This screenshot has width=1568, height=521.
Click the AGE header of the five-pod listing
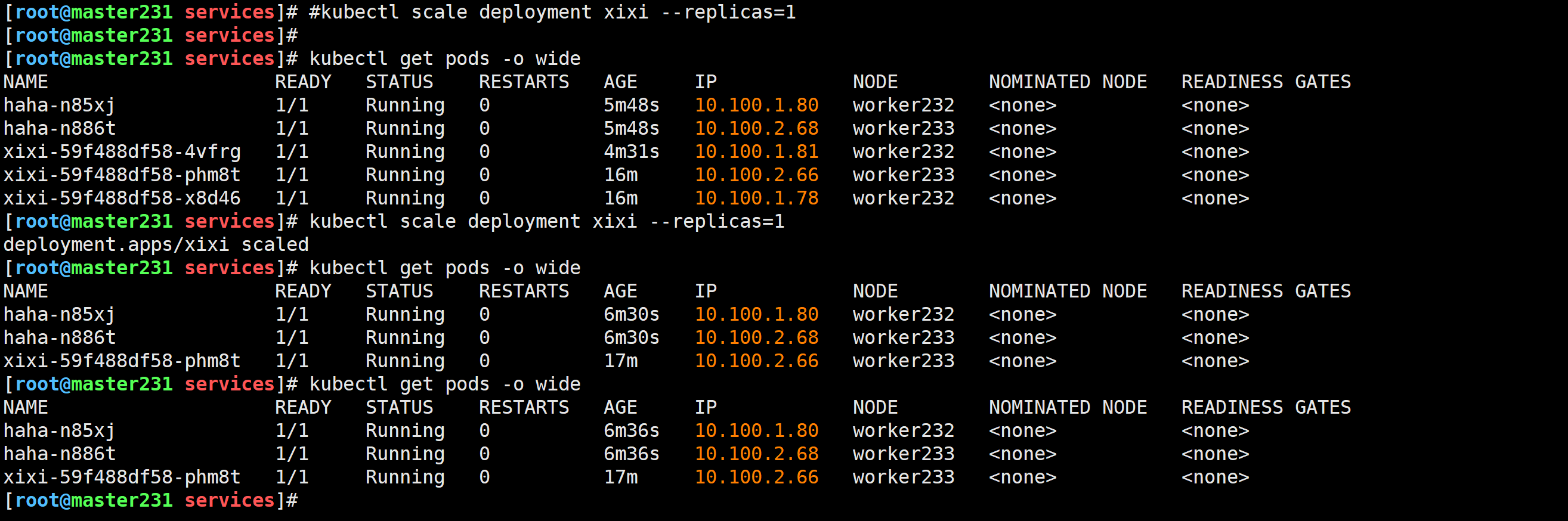[x=620, y=82]
